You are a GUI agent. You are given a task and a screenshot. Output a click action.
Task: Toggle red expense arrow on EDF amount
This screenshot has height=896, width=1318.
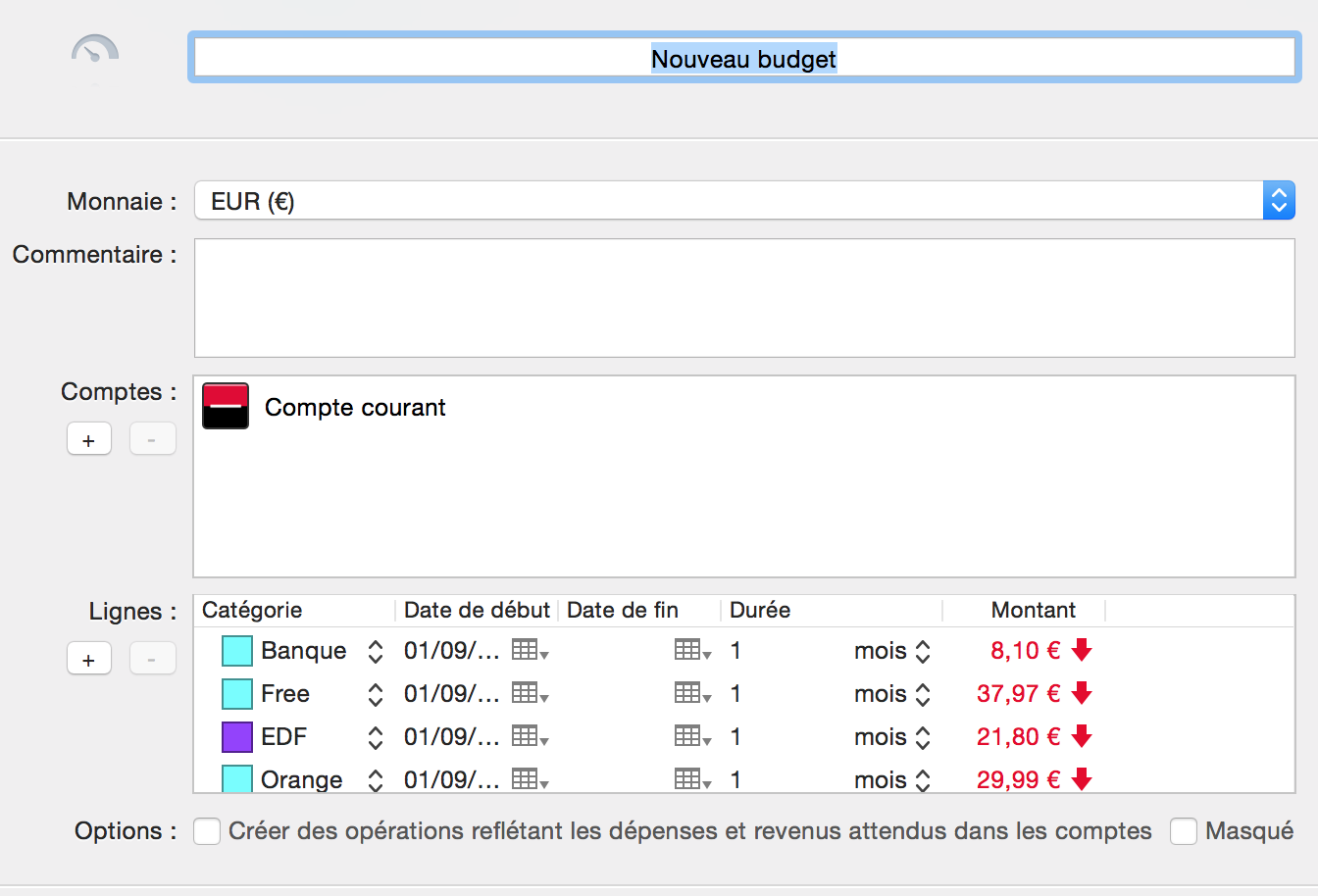[x=1082, y=736]
